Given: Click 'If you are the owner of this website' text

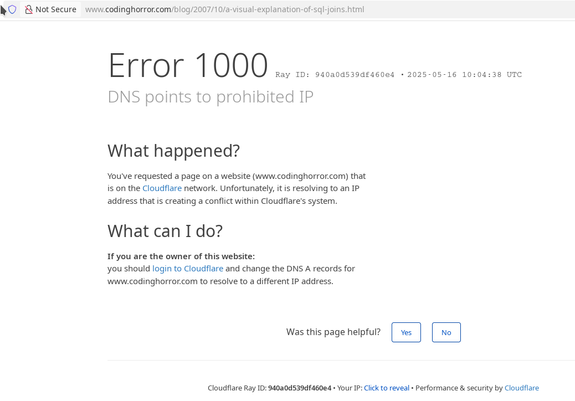Looking at the screenshot, I should pos(181,256).
